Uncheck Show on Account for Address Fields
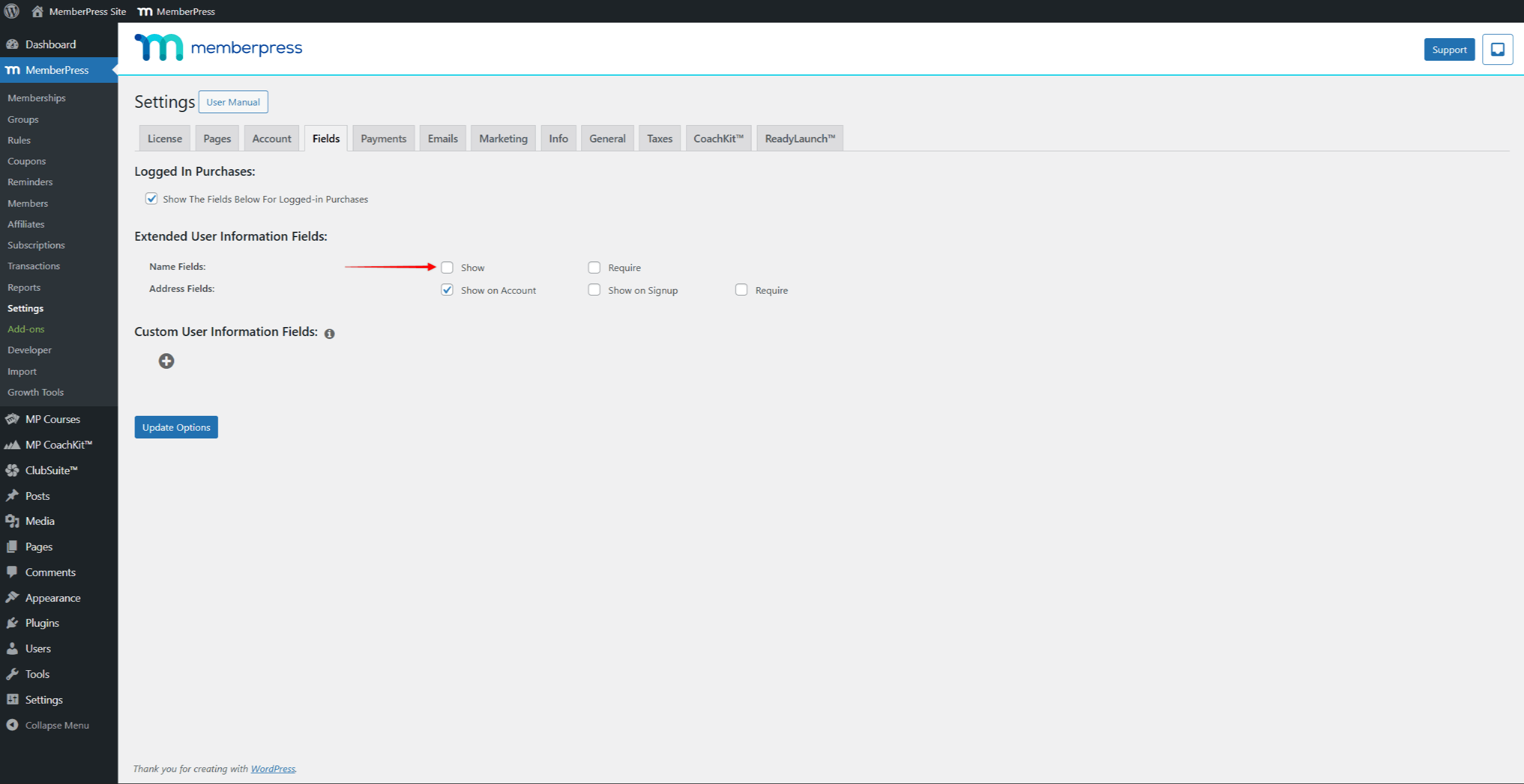The image size is (1524, 784). [448, 290]
